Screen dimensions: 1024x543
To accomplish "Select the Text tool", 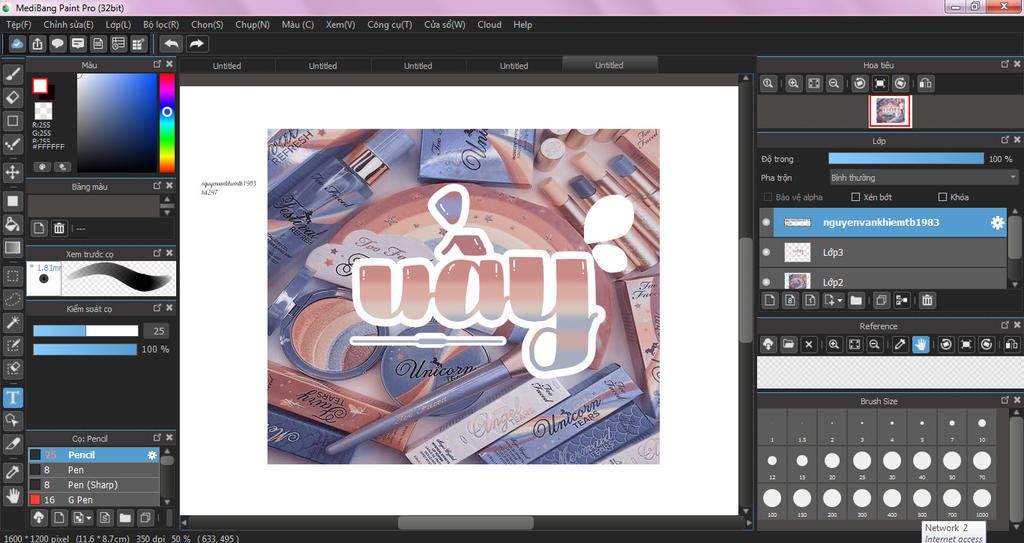I will [x=12, y=397].
